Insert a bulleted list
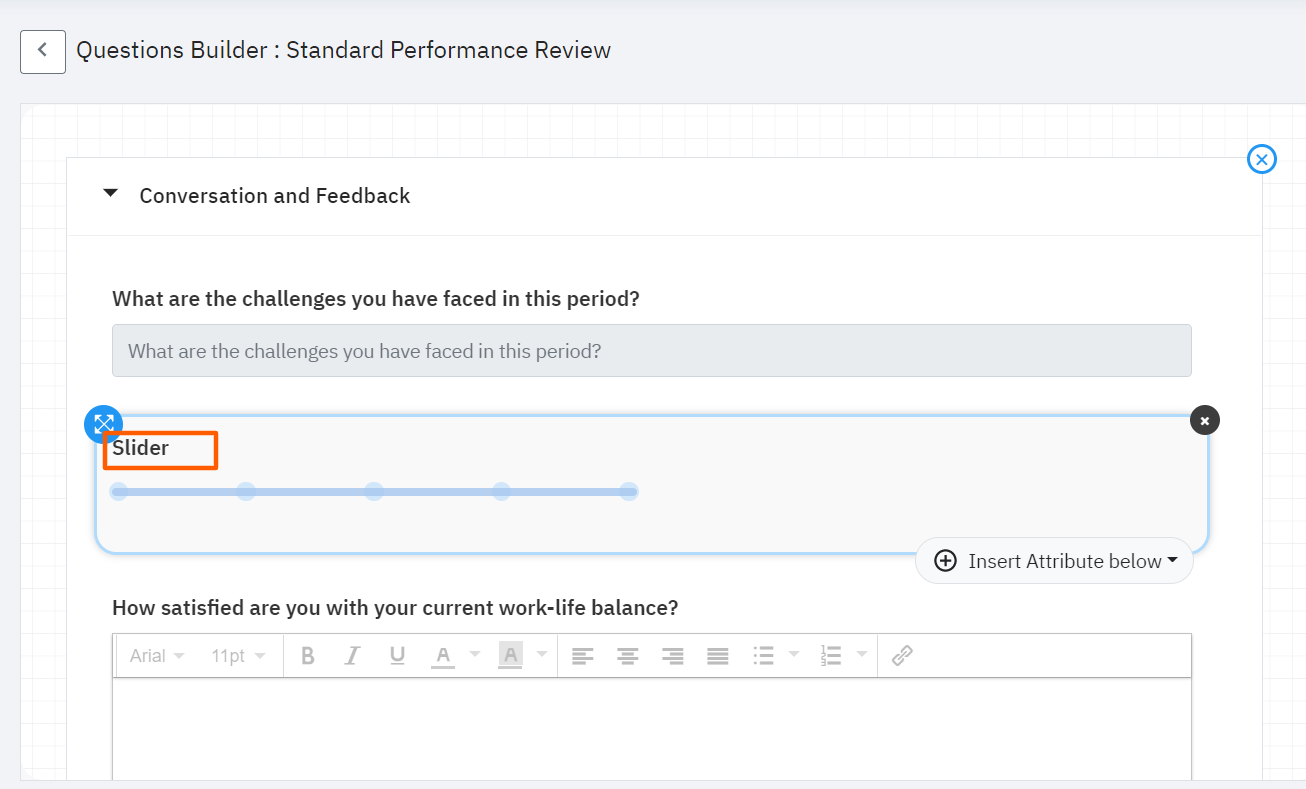 pos(764,655)
